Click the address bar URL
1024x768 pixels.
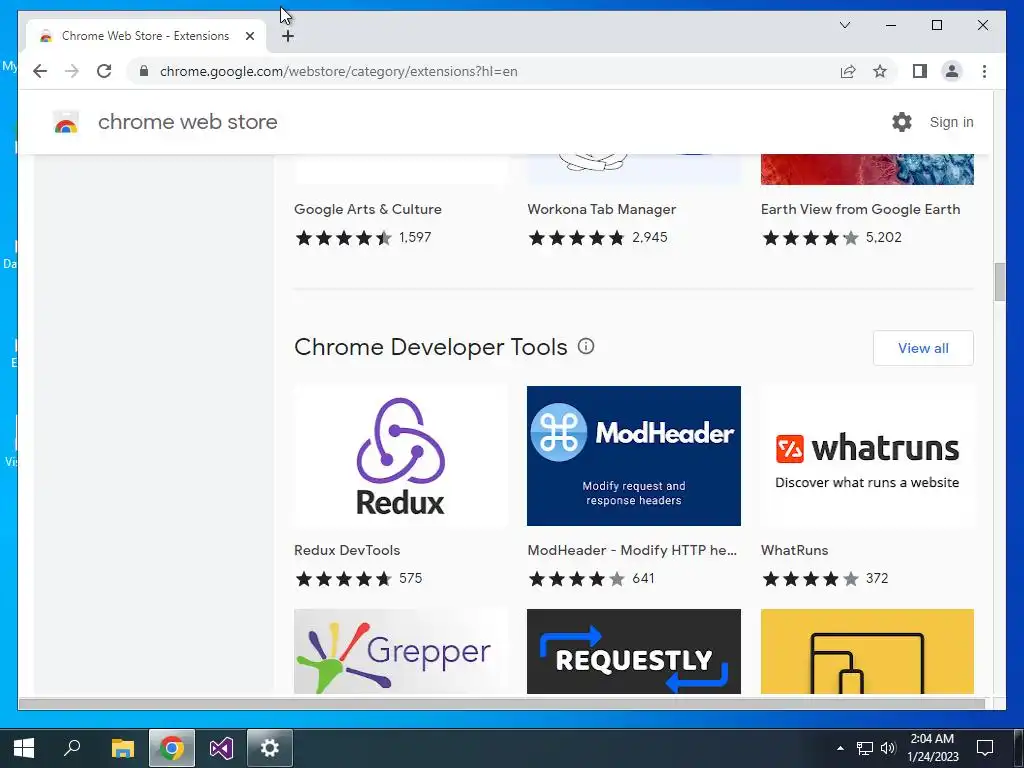pos(338,71)
